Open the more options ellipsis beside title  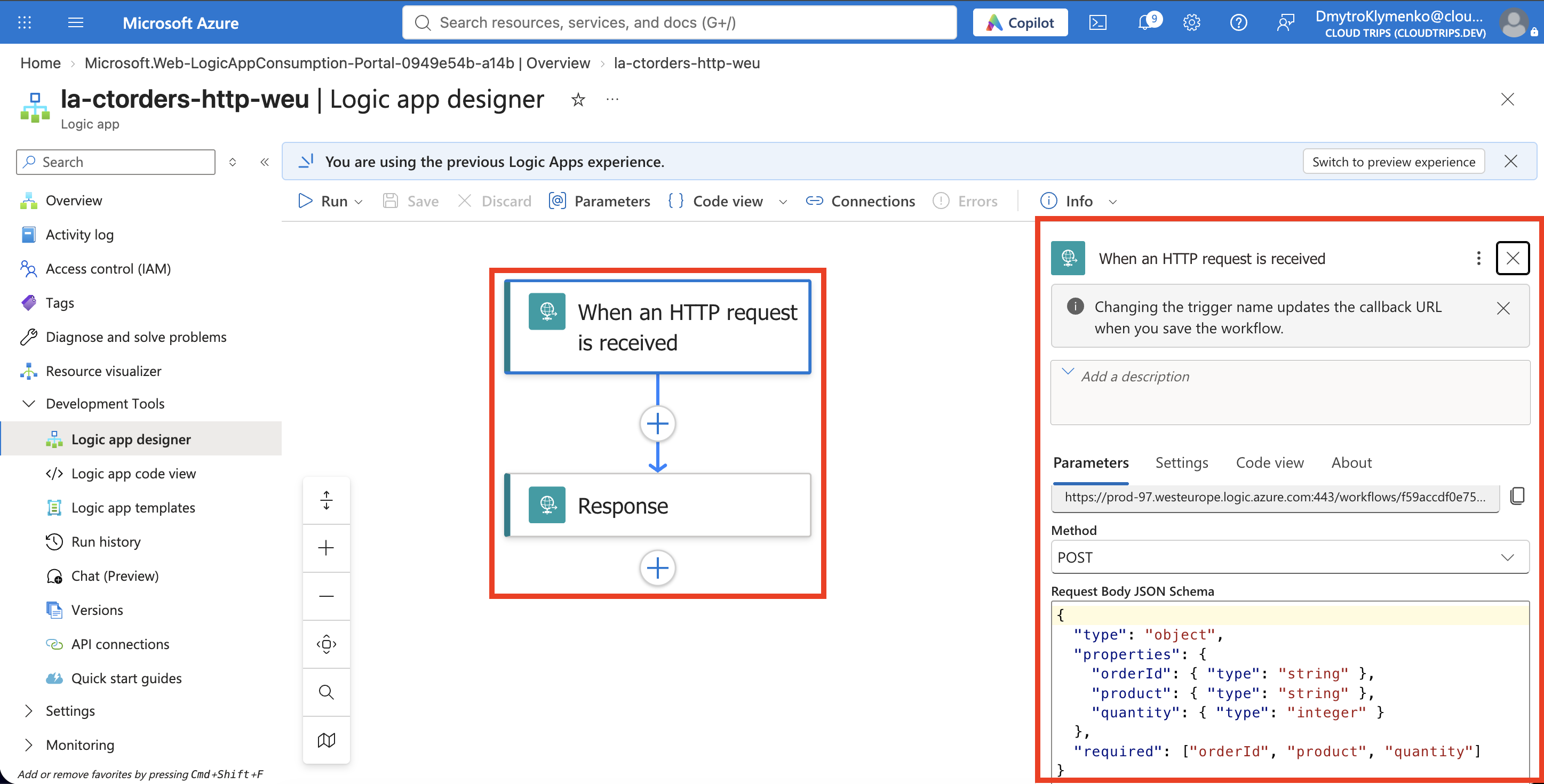point(612,100)
